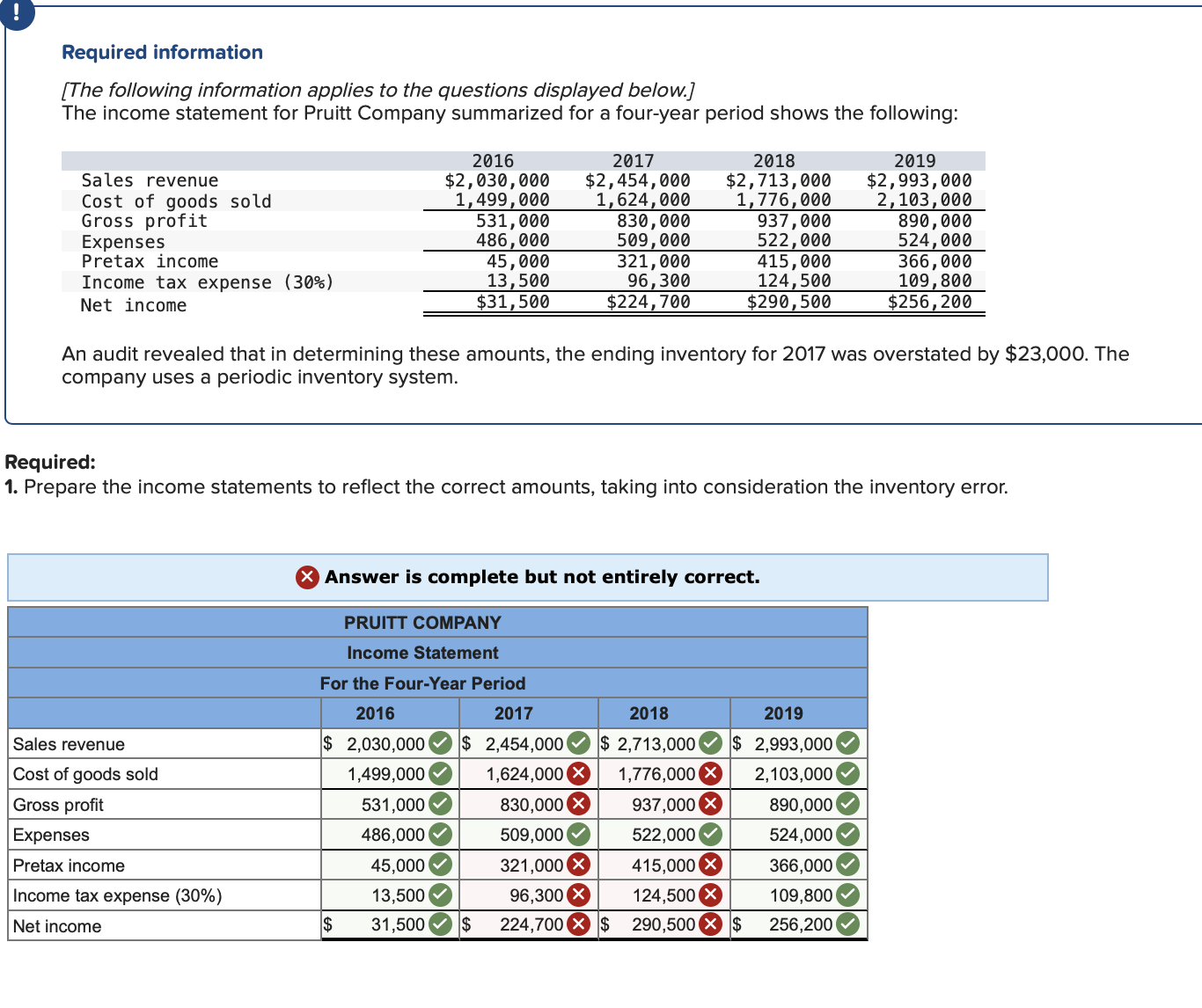Click green check next to 2016 sales 2,030,000
Viewport: 1202px width, 1008px height.
[441, 743]
